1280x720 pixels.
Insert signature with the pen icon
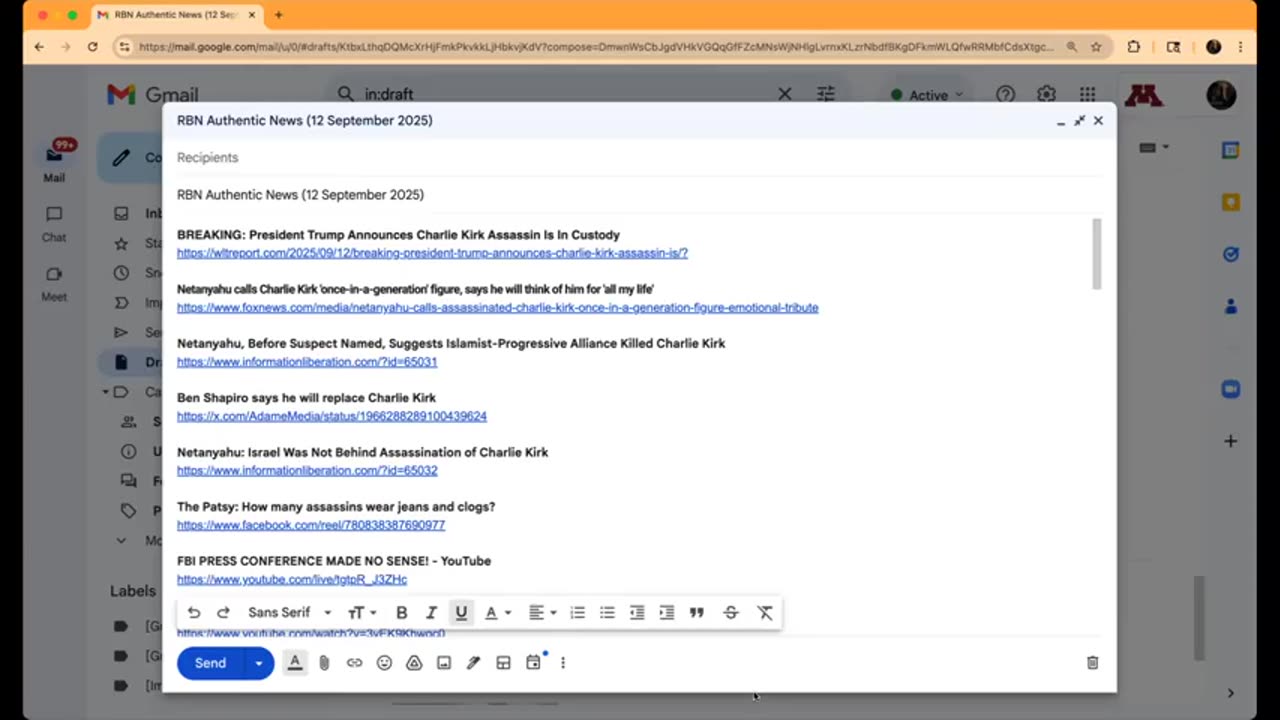(x=474, y=663)
